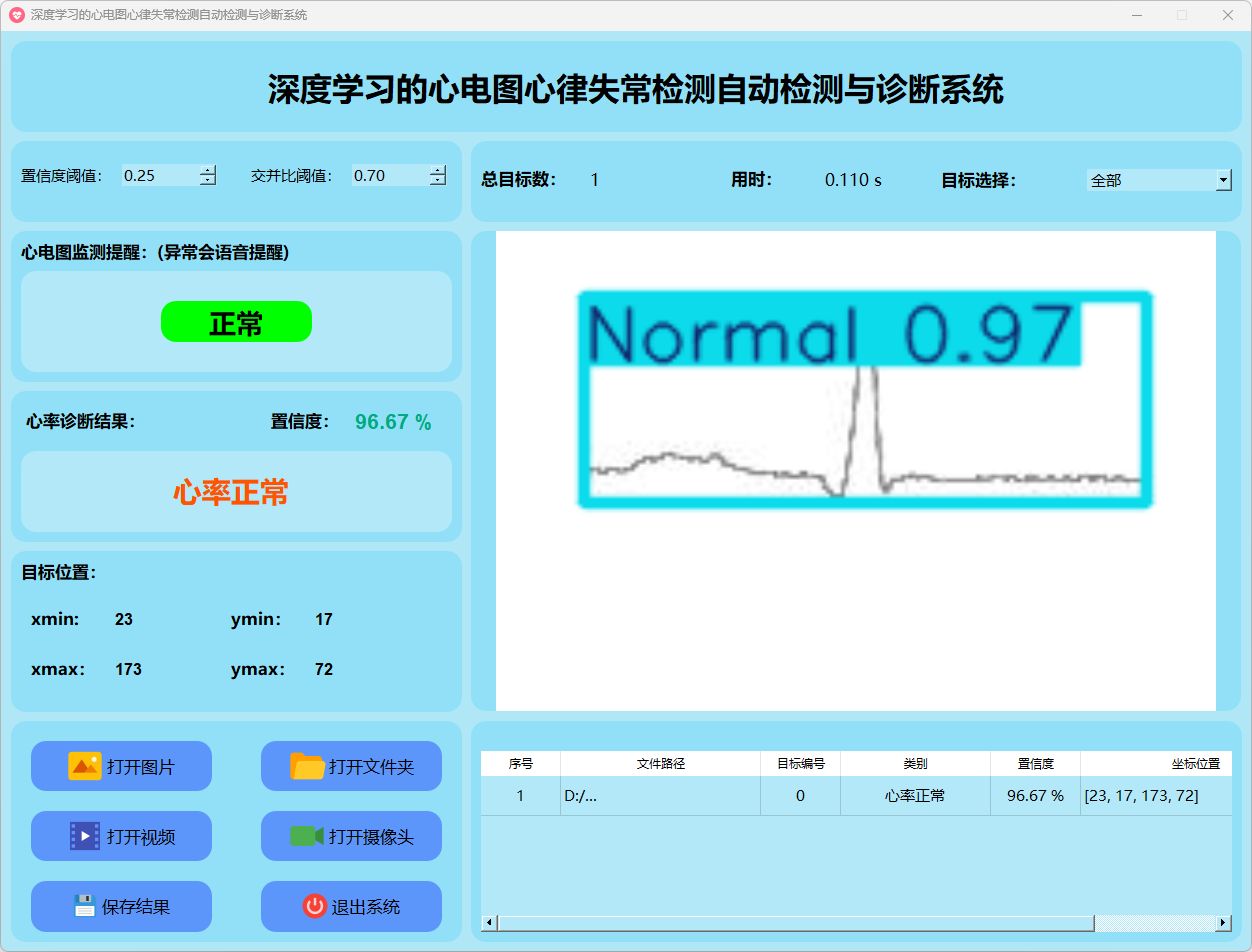Decrease the confidence threshold with down arrow
Screen dimensions: 1252x952
(207, 181)
